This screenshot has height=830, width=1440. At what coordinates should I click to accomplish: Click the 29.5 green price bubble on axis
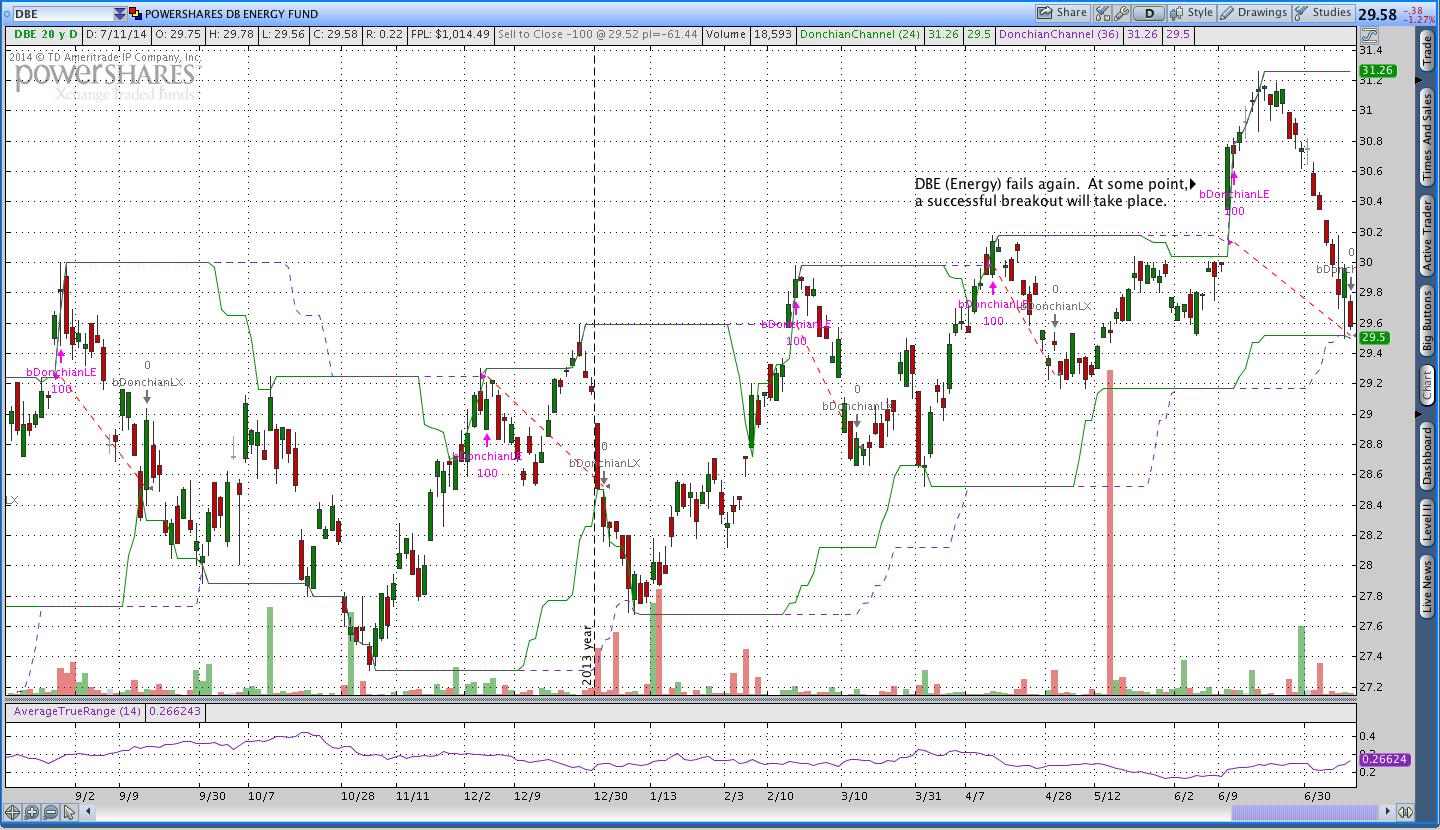(x=1374, y=338)
